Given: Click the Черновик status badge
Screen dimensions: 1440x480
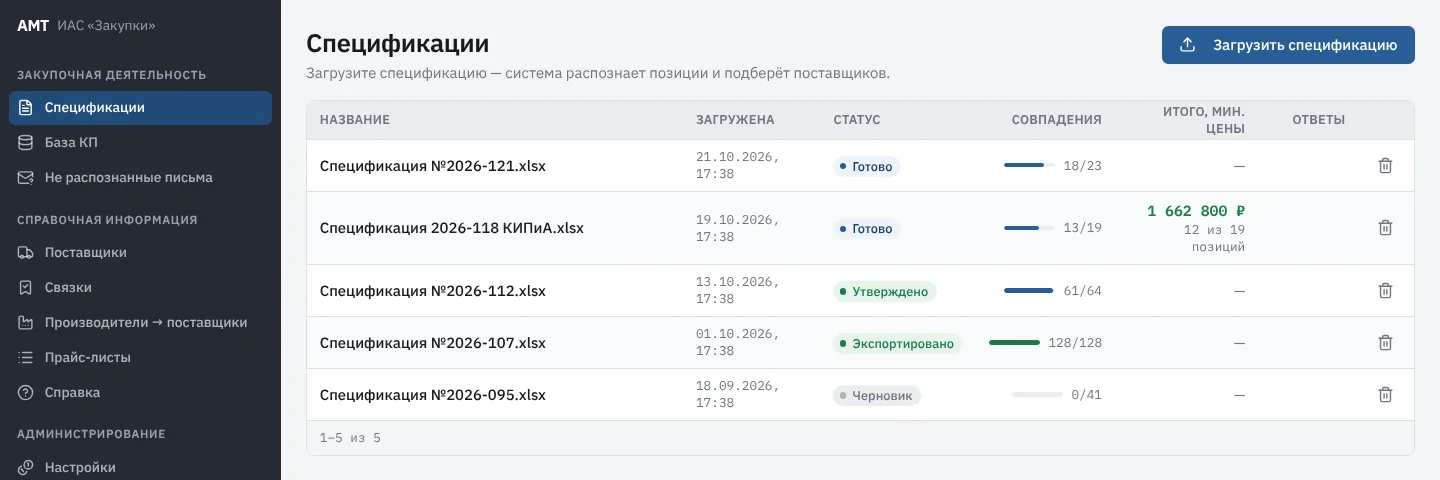Looking at the screenshot, I should click(877, 396).
